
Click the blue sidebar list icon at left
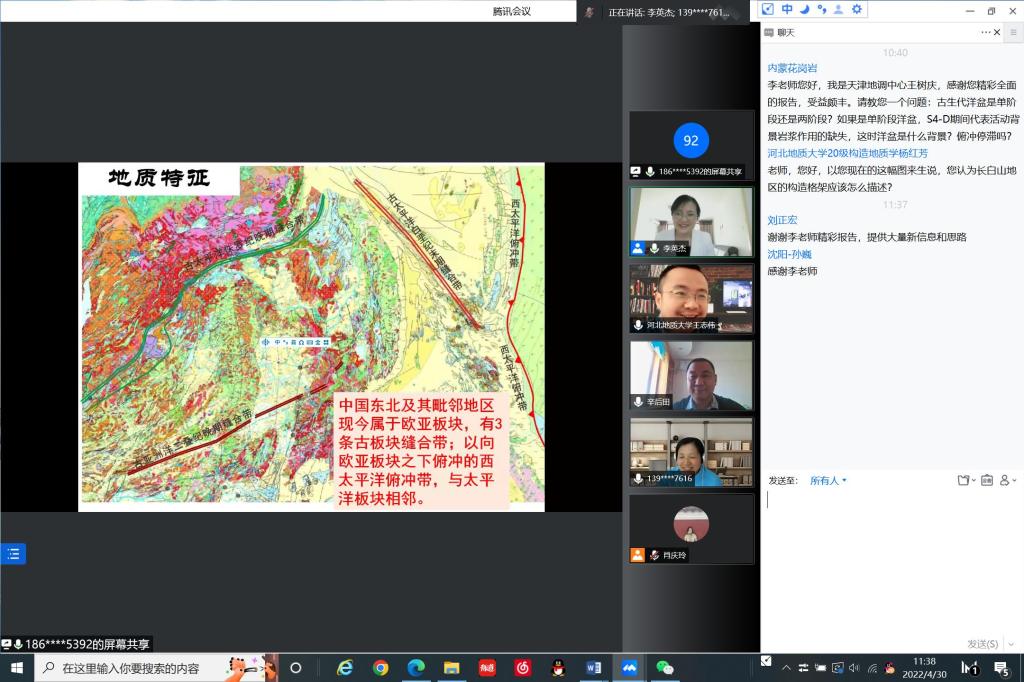tap(13, 554)
